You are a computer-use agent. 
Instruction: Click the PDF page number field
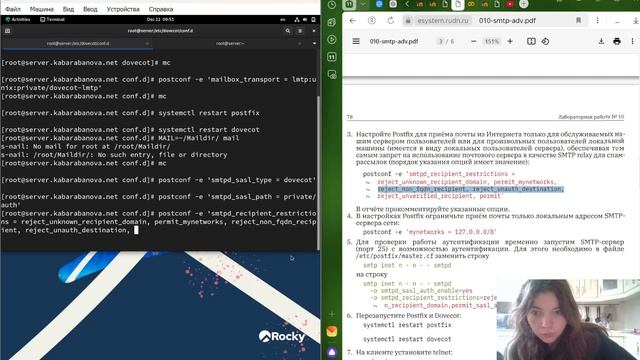pyautogui.click(x=440, y=41)
